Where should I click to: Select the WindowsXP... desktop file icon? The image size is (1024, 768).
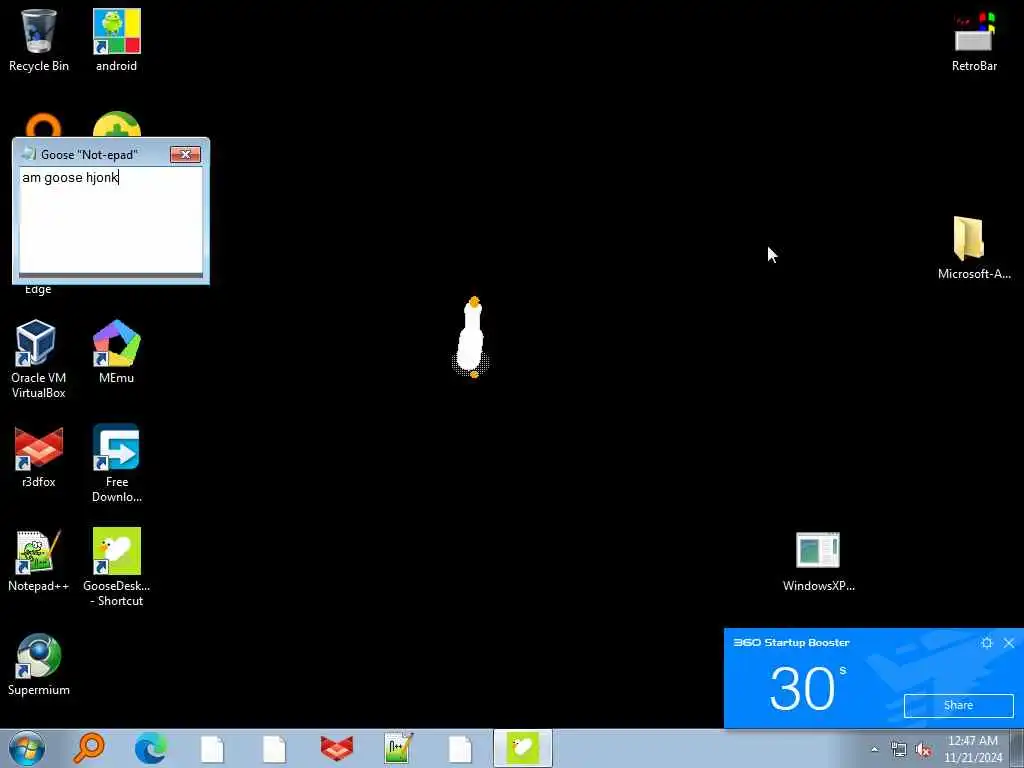(818, 561)
